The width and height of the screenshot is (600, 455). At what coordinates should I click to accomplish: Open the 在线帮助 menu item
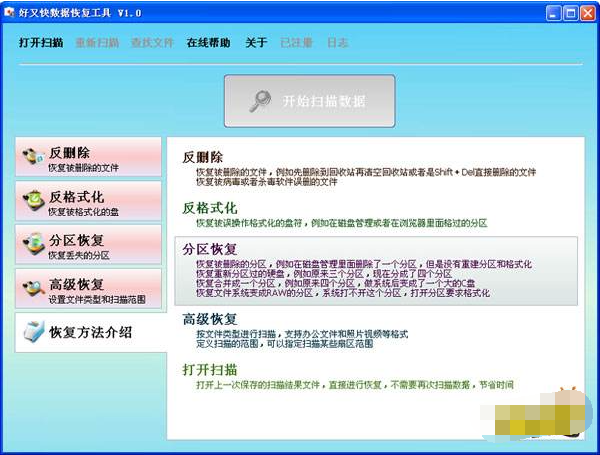[208, 43]
